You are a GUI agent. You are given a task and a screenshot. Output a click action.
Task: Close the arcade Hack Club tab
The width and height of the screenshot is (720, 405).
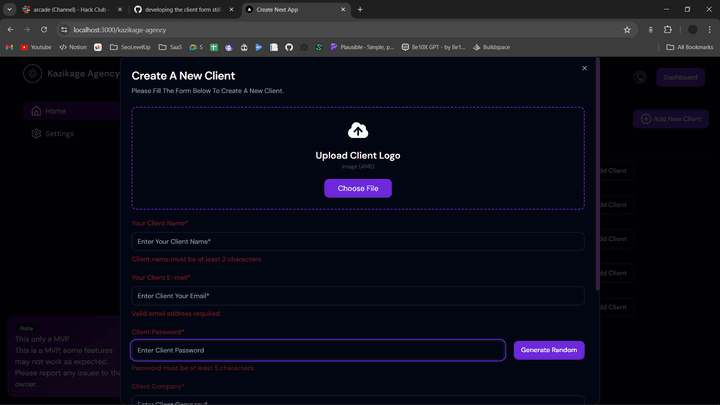pyautogui.click(x=119, y=10)
